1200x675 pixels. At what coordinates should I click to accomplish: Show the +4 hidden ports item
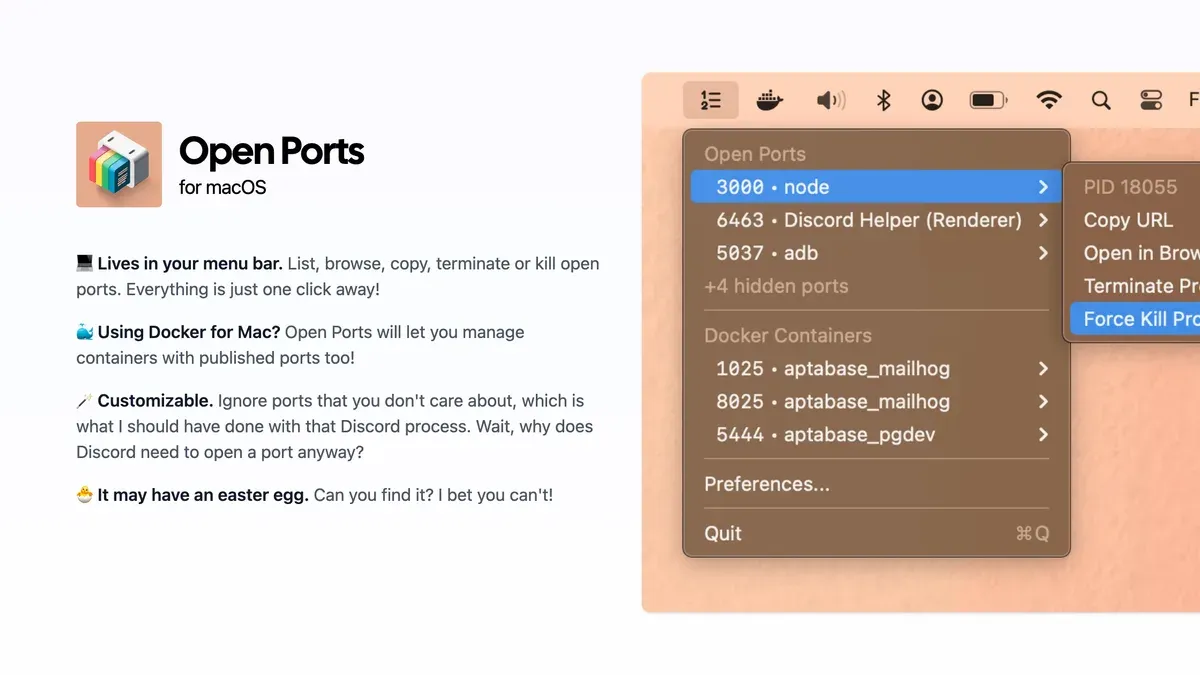point(776,286)
